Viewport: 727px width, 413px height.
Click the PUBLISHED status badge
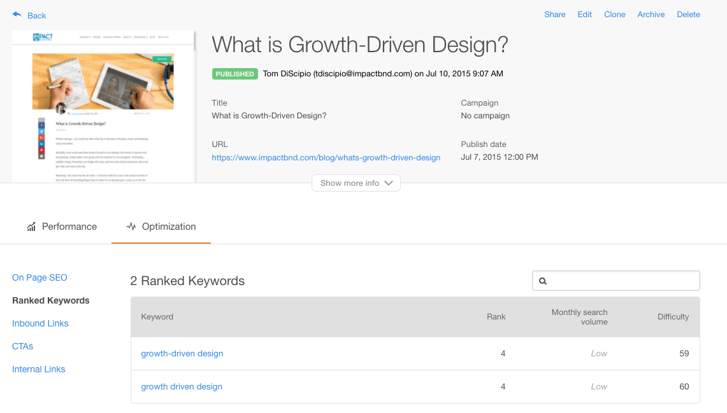point(235,74)
